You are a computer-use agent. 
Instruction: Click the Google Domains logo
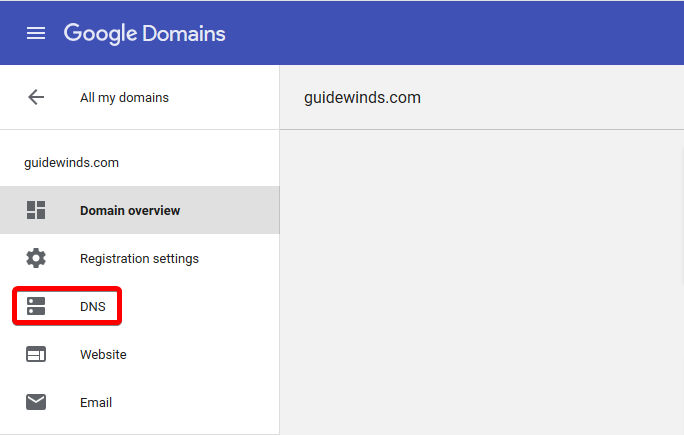point(144,34)
